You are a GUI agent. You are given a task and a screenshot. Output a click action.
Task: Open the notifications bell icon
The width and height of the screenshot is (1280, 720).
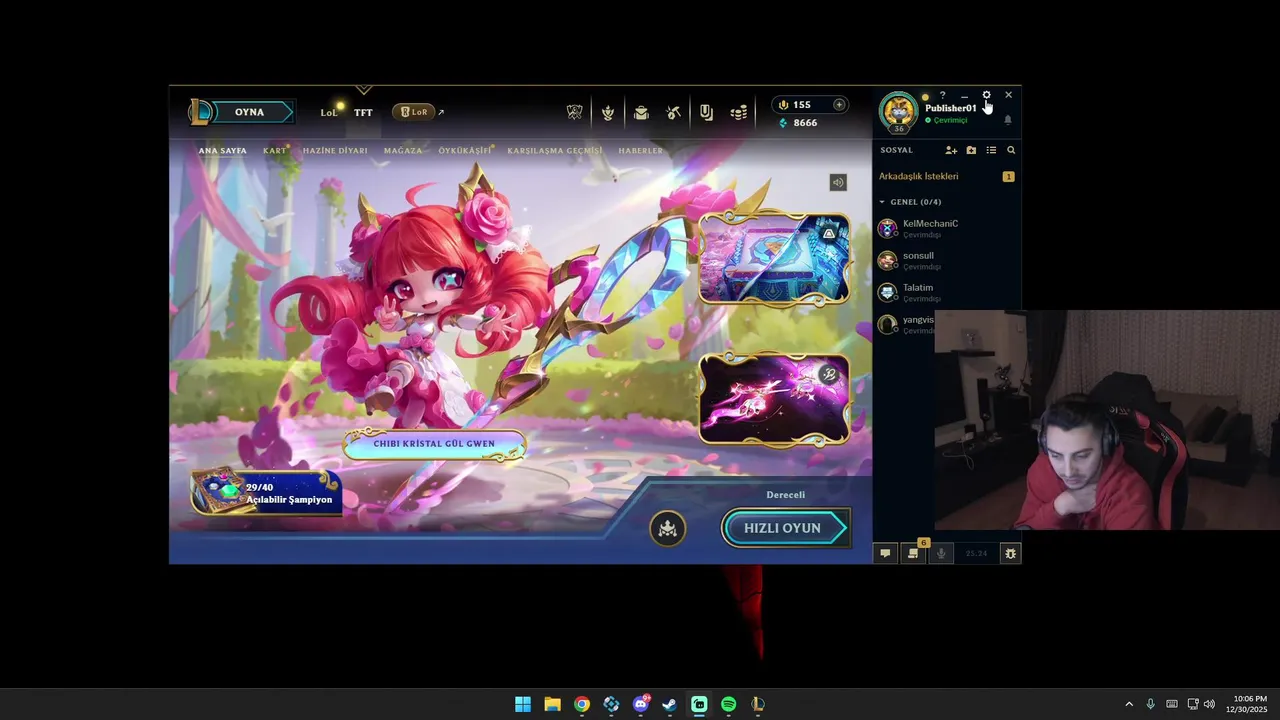[x=1008, y=120]
